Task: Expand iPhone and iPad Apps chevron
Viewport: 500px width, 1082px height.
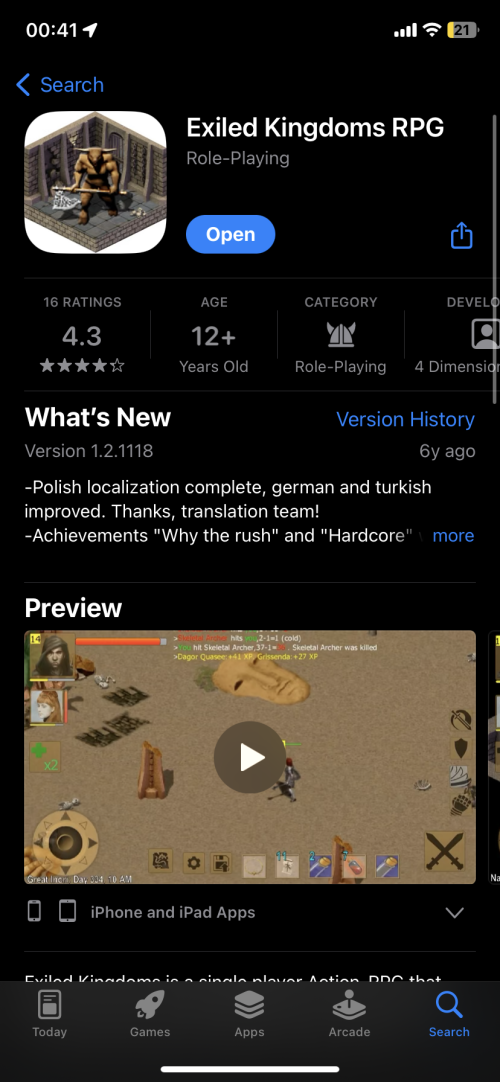Action: [x=454, y=912]
